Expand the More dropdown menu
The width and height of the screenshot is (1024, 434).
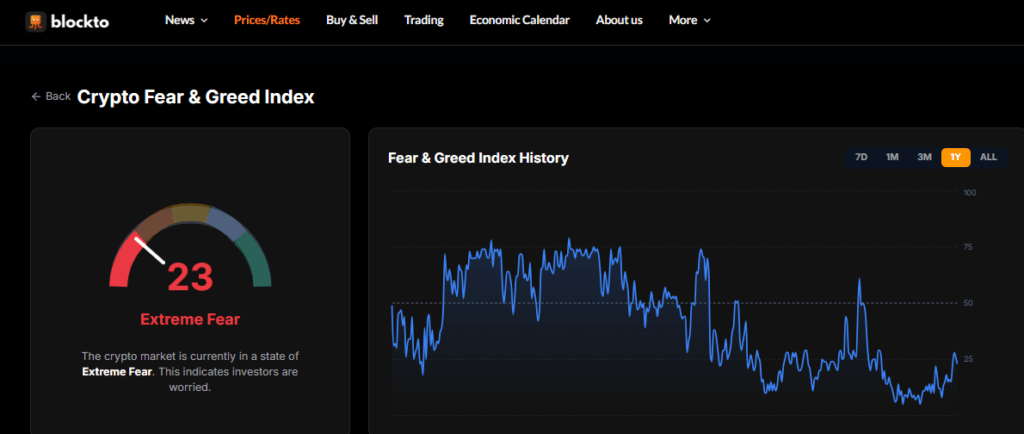689,20
